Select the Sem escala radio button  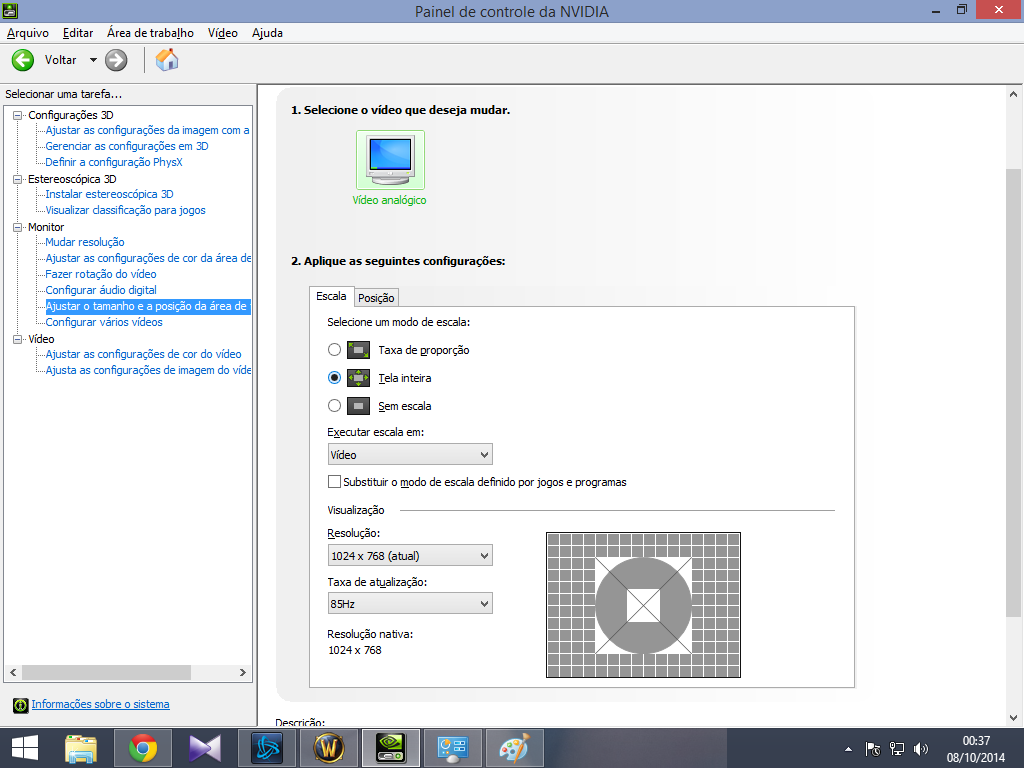pyautogui.click(x=334, y=406)
